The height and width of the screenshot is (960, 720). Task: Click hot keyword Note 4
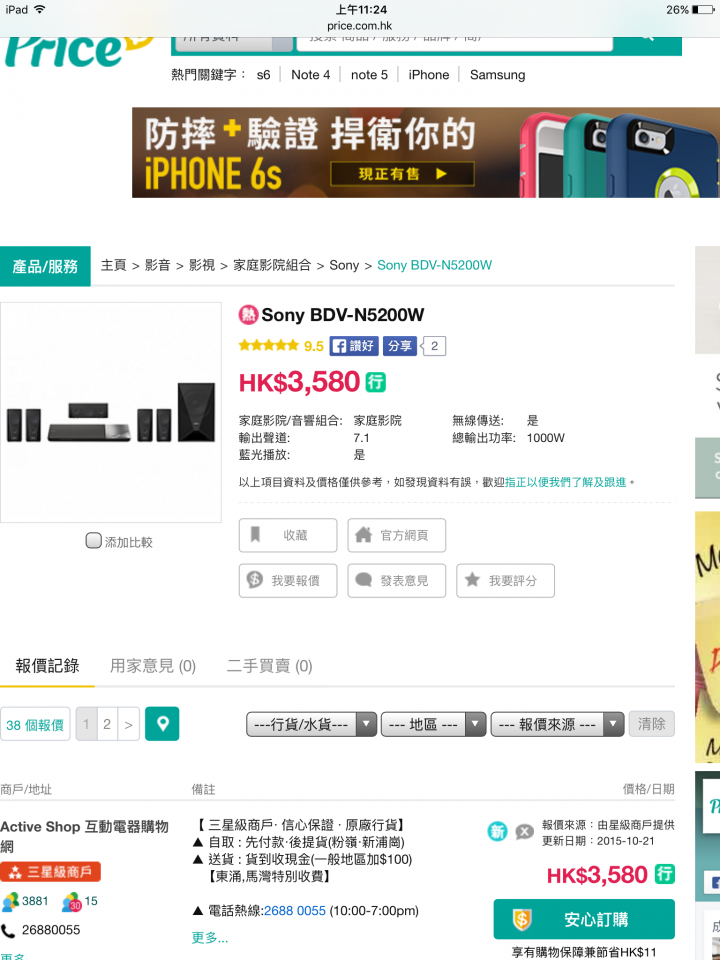pyautogui.click(x=310, y=75)
